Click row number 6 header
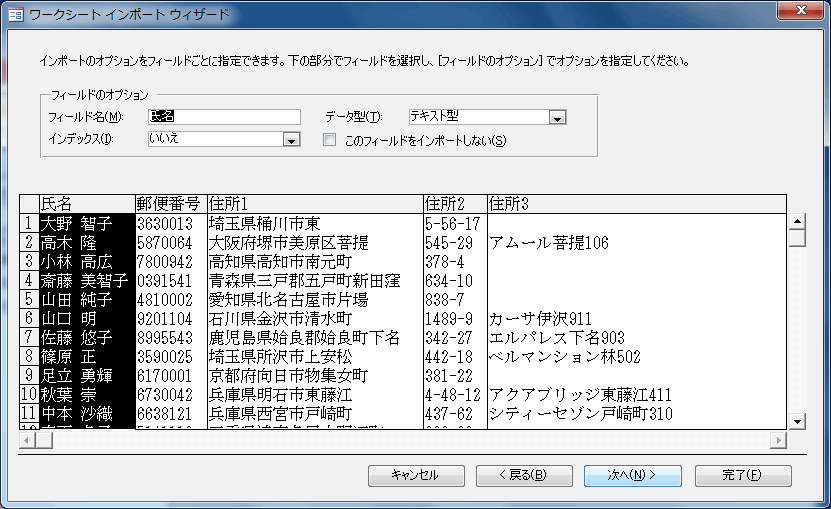831x509 pixels. pos(29,319)
